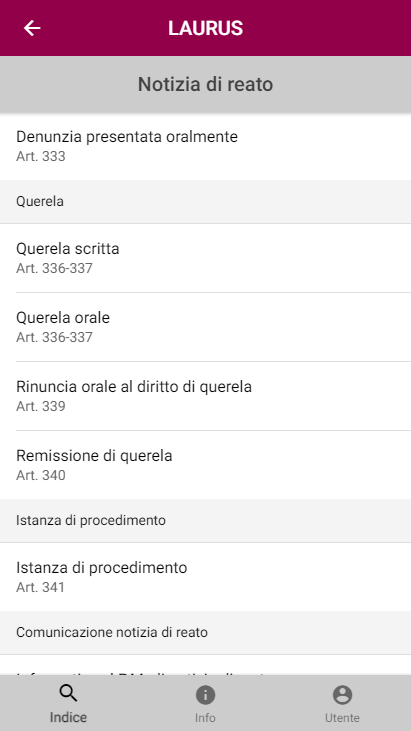
Task: Tap the Info circle icon
Action: 205,695
